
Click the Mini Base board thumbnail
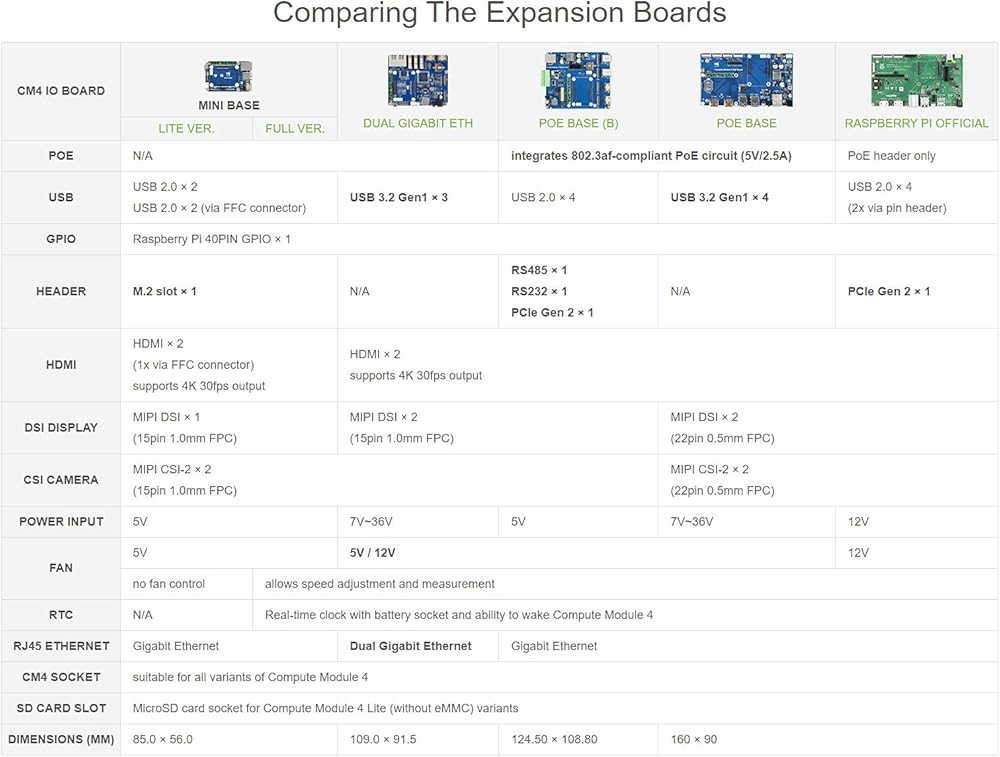228,76
